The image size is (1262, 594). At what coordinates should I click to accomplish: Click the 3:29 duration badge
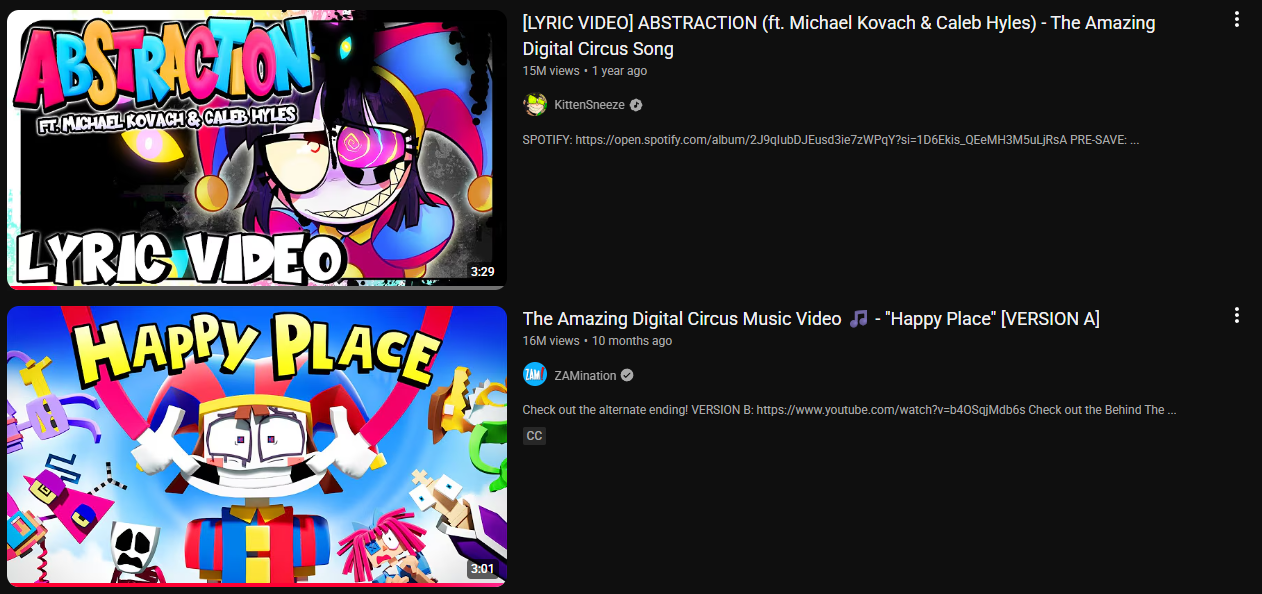click(x=482, y=271)
